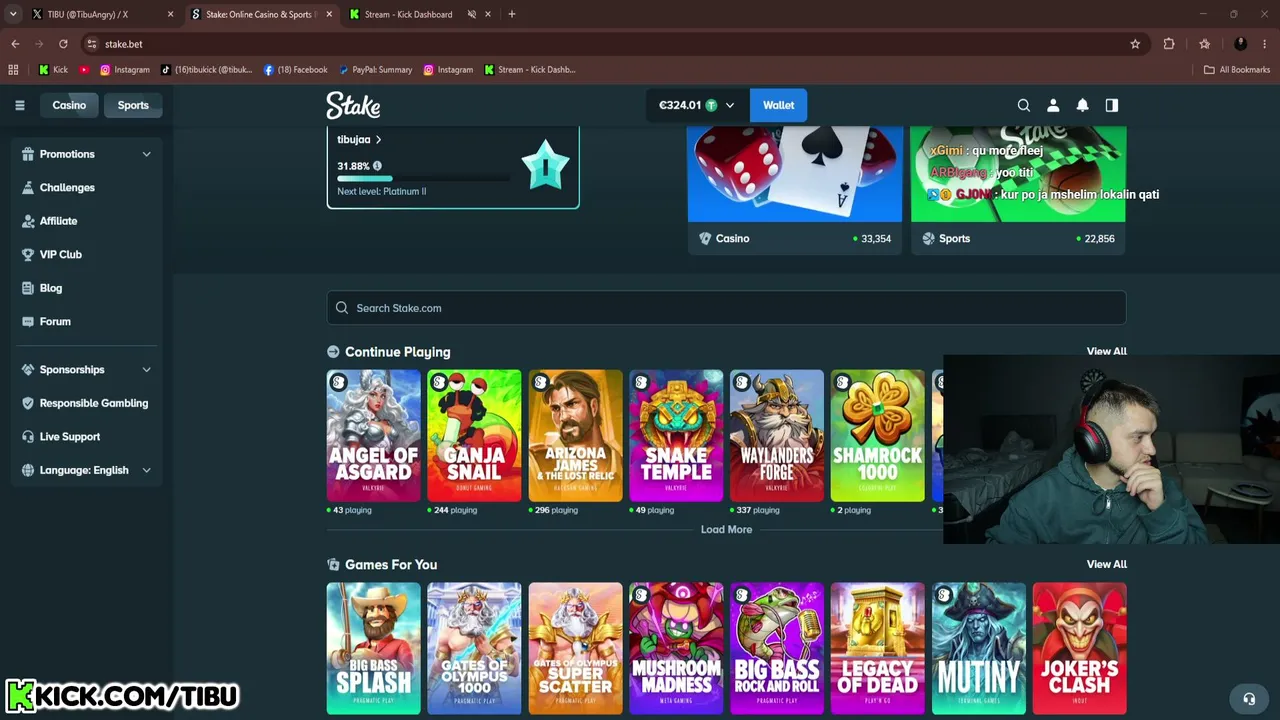Open the Chrome apps grid icon
The height and width of the screenshot is (720, 1280).
coord(13,70)
